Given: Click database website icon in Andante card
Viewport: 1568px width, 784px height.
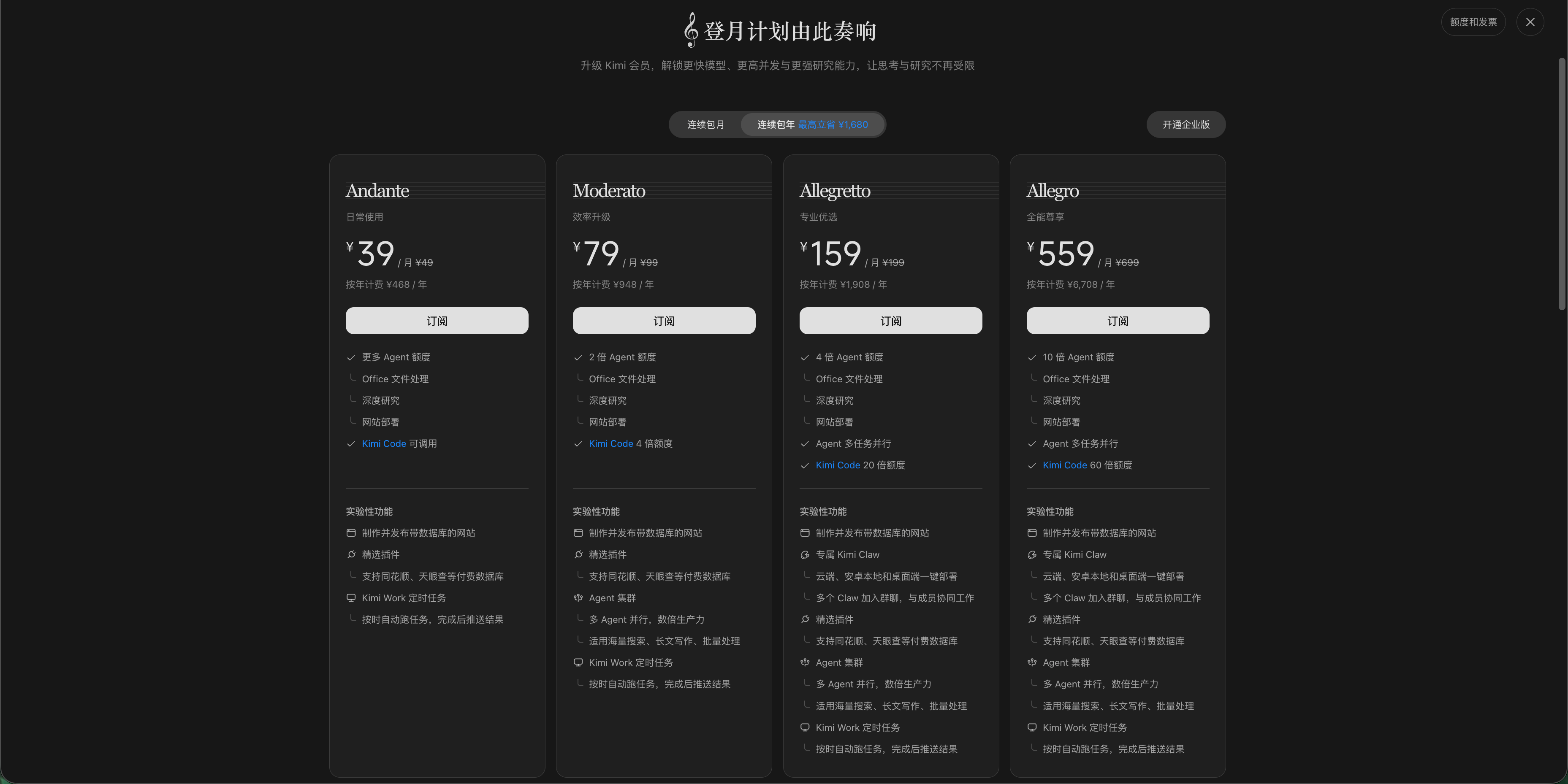Looking at the screenshot, I should tap(351, 533).
